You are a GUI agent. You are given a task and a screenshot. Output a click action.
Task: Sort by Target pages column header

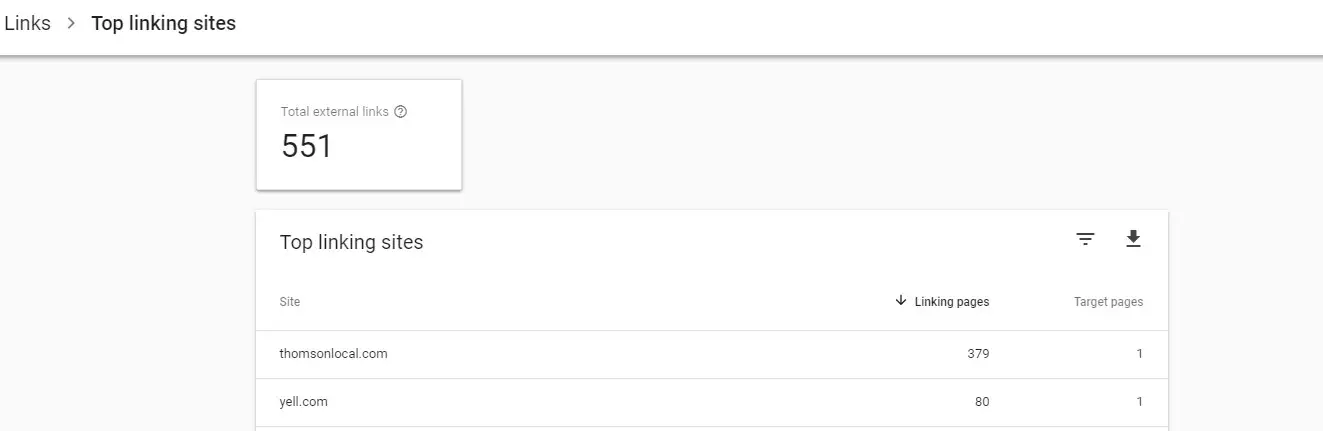(x=1108, y=302)
